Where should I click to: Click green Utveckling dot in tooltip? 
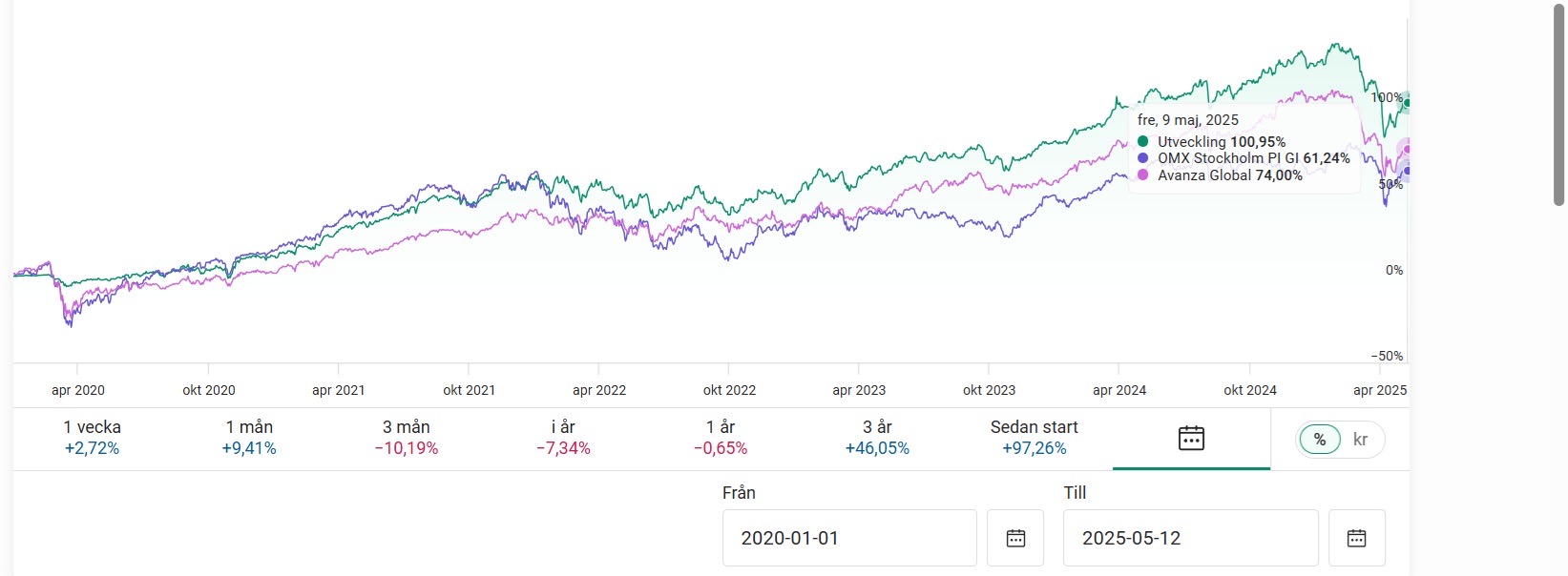[x=1143, y=142]
